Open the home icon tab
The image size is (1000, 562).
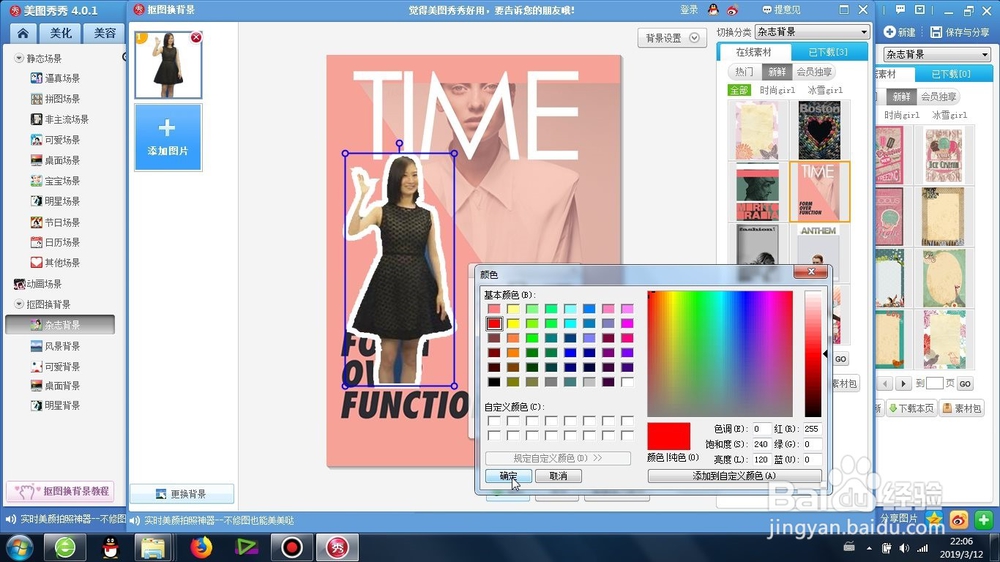(x=23, y=33)
